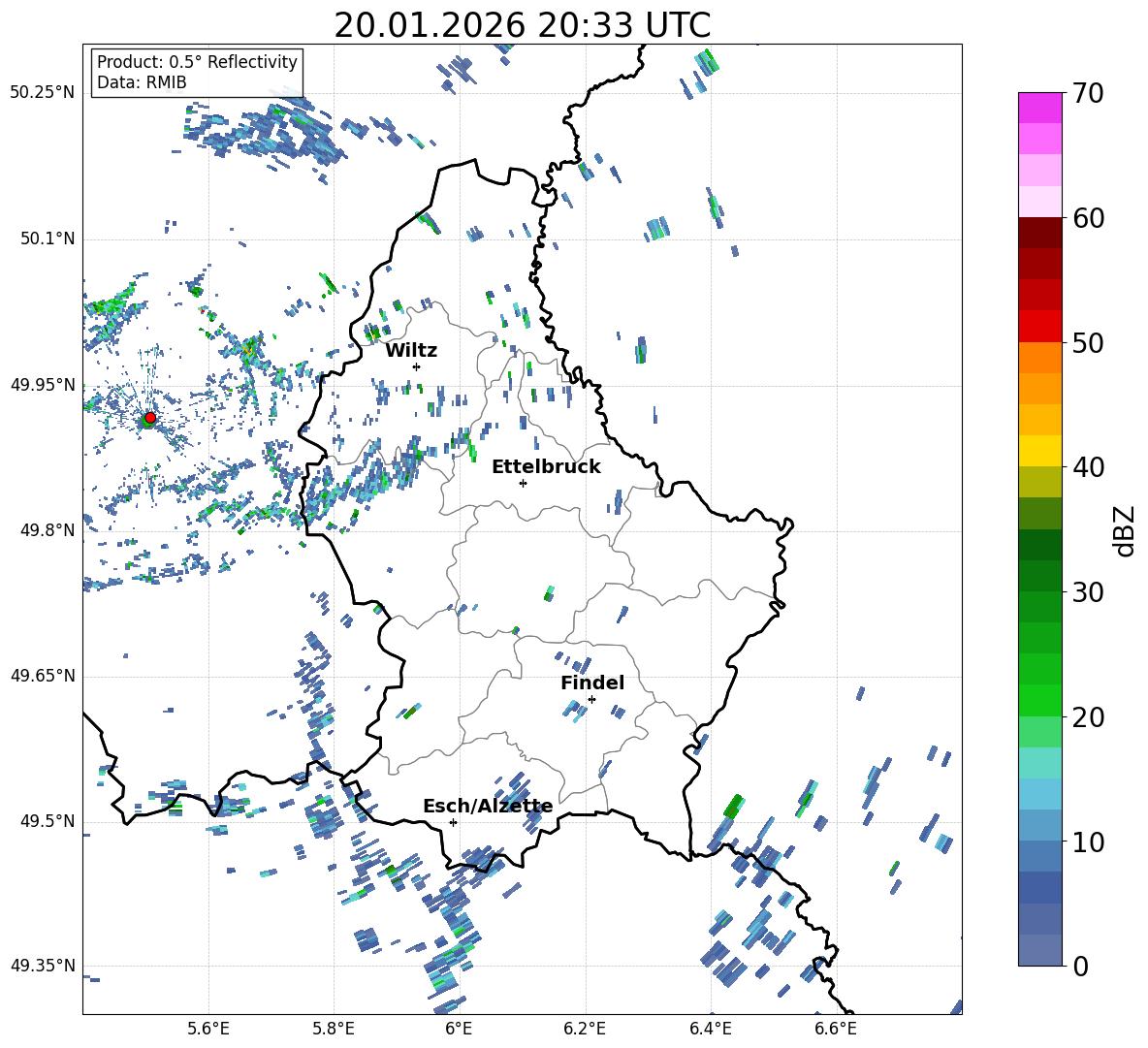
Task: Click the Ettelbruck station cross marker
Action: [x=523, y=483]
